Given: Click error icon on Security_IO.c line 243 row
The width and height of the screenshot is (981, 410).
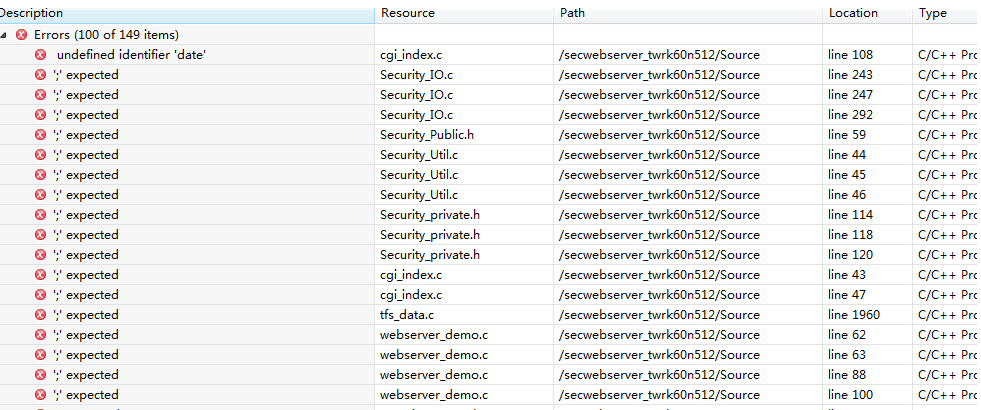Looking at the screenshot, I should coord(41,75).
